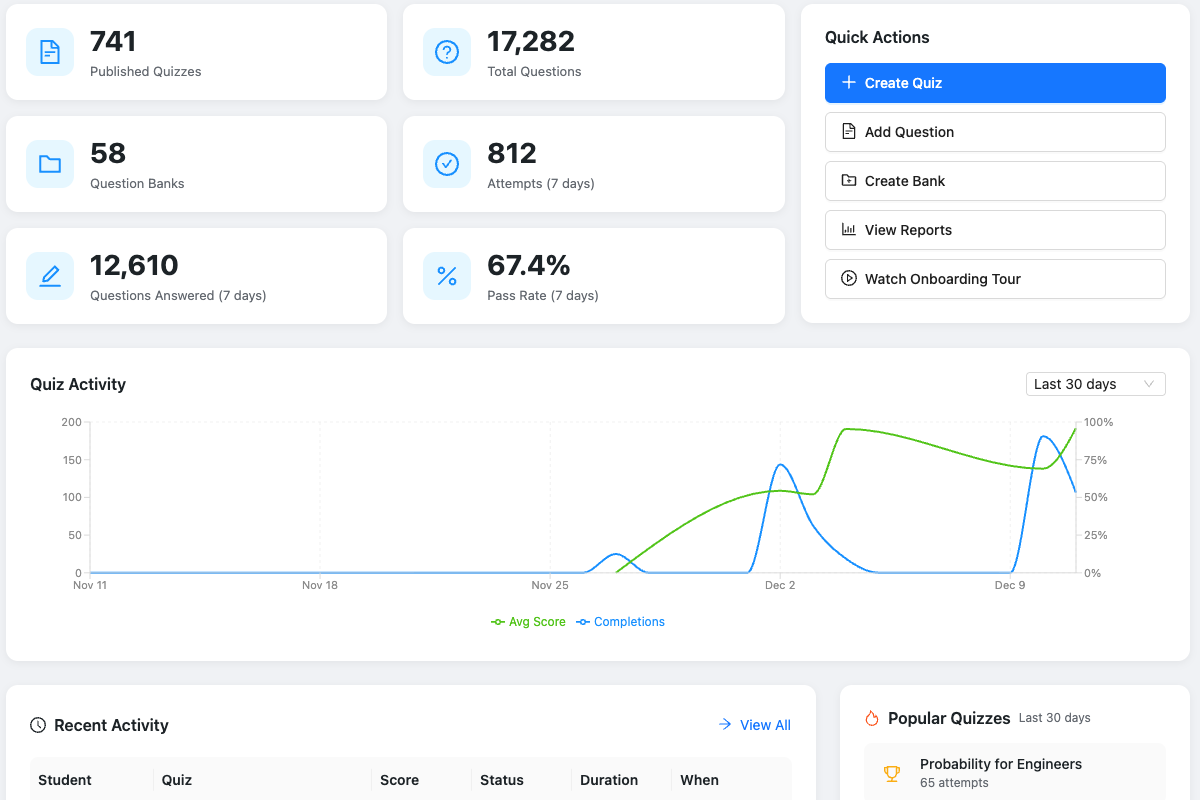Open the Probability for Engineers quiz

click(1000, 764)
